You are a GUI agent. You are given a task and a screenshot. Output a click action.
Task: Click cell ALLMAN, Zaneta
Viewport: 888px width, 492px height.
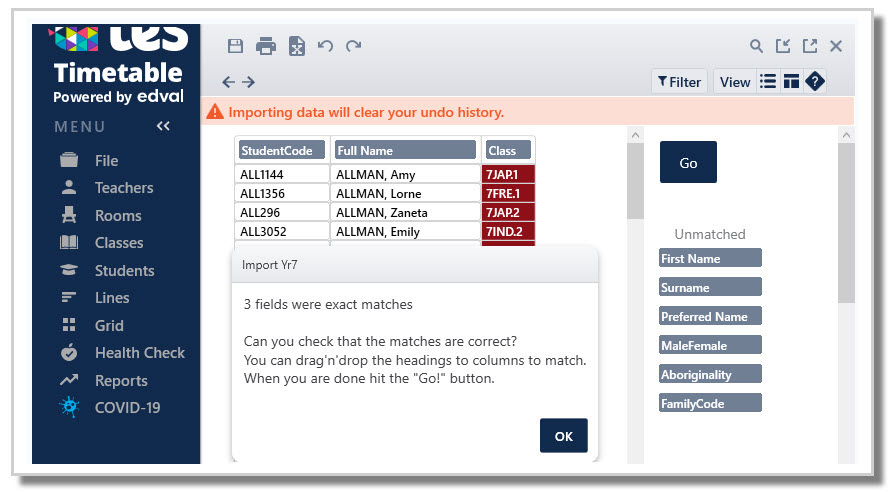pos(405,212)
